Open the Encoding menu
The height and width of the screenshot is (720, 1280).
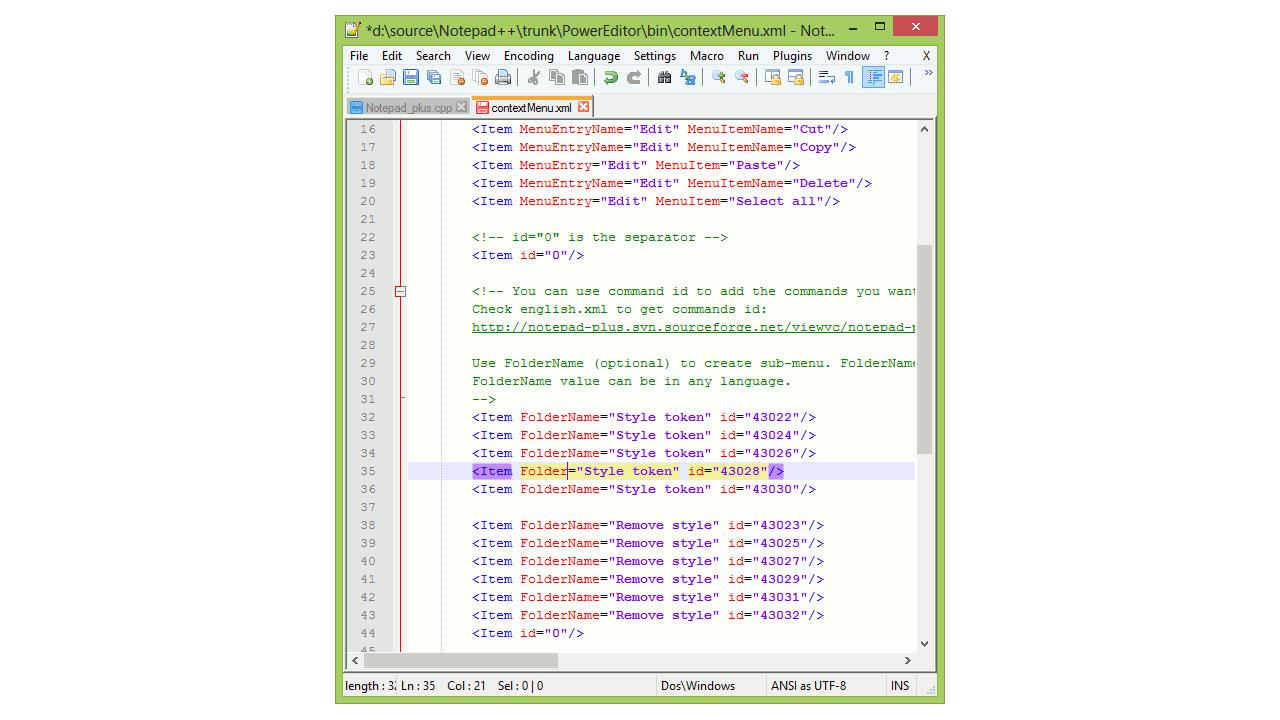coord(528,56)
